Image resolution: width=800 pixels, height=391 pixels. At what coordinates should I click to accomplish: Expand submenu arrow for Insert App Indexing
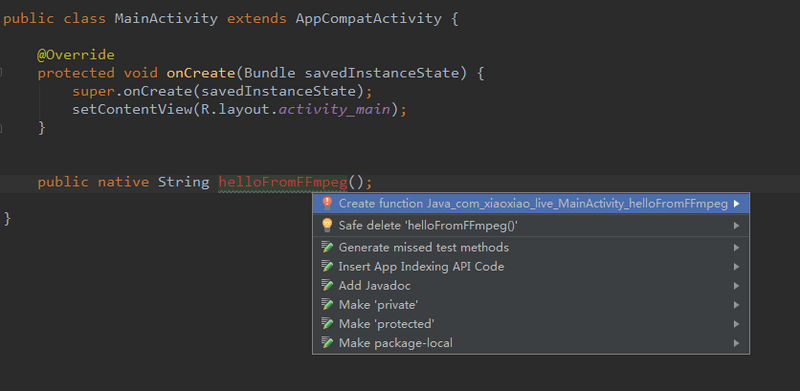click(736, 266)
